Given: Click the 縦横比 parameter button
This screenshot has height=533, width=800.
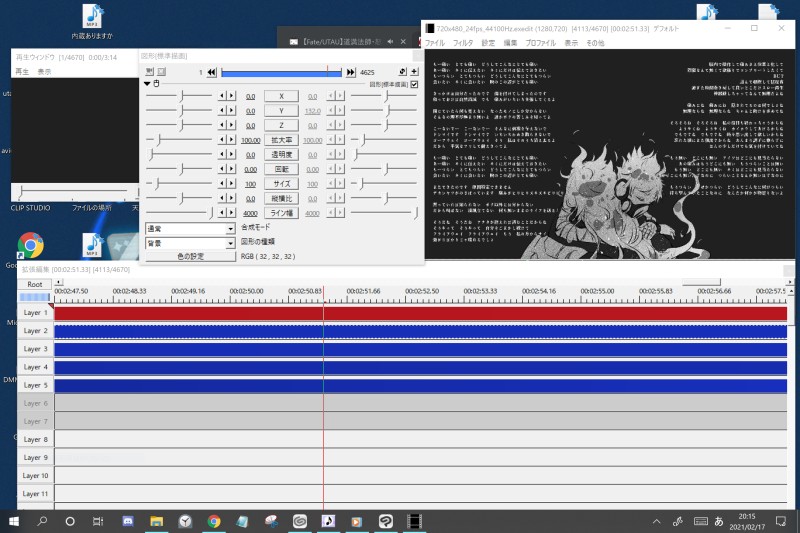Looking at the screenshot, I should pyautogui.click(x=281, y=198).
